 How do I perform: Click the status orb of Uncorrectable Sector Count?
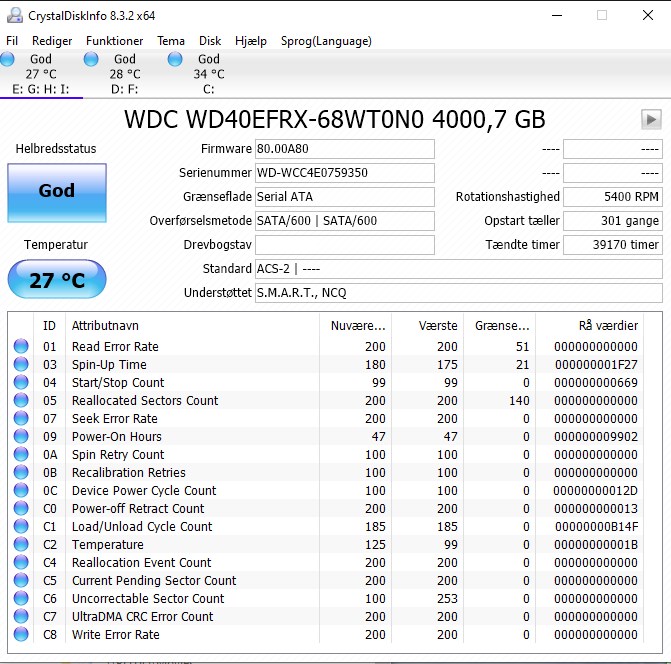[x=21, y=598]
